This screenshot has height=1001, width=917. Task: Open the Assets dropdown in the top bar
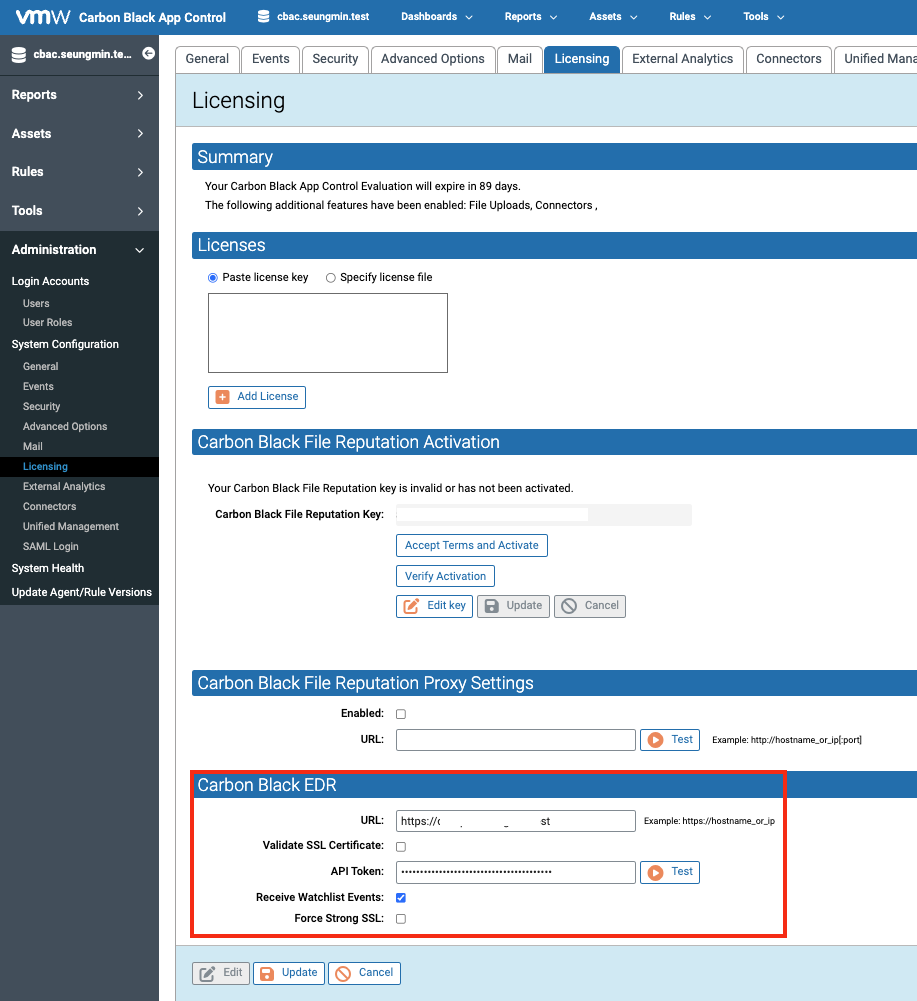point(613,17)
